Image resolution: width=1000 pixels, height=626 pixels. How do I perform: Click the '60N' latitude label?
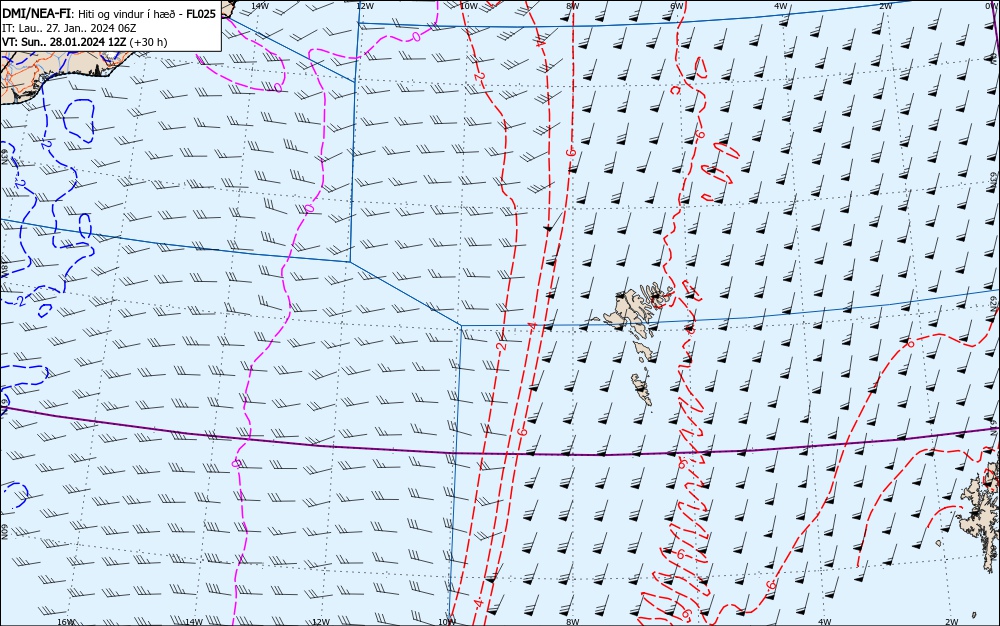pyautogui.click(x=4, y=532)
